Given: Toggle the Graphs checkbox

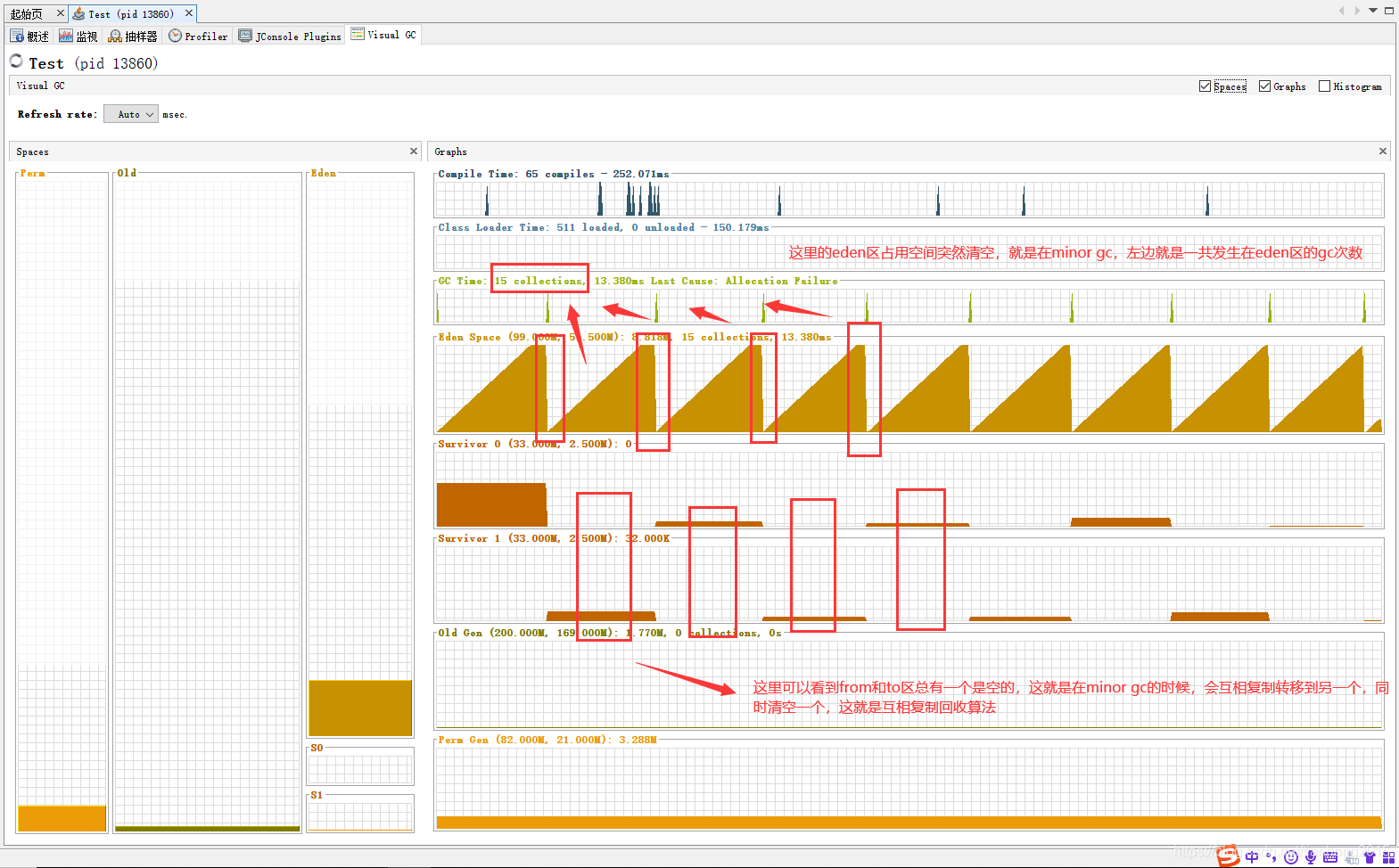Looking at the screenshot, I should click(x=1264, y=86).
